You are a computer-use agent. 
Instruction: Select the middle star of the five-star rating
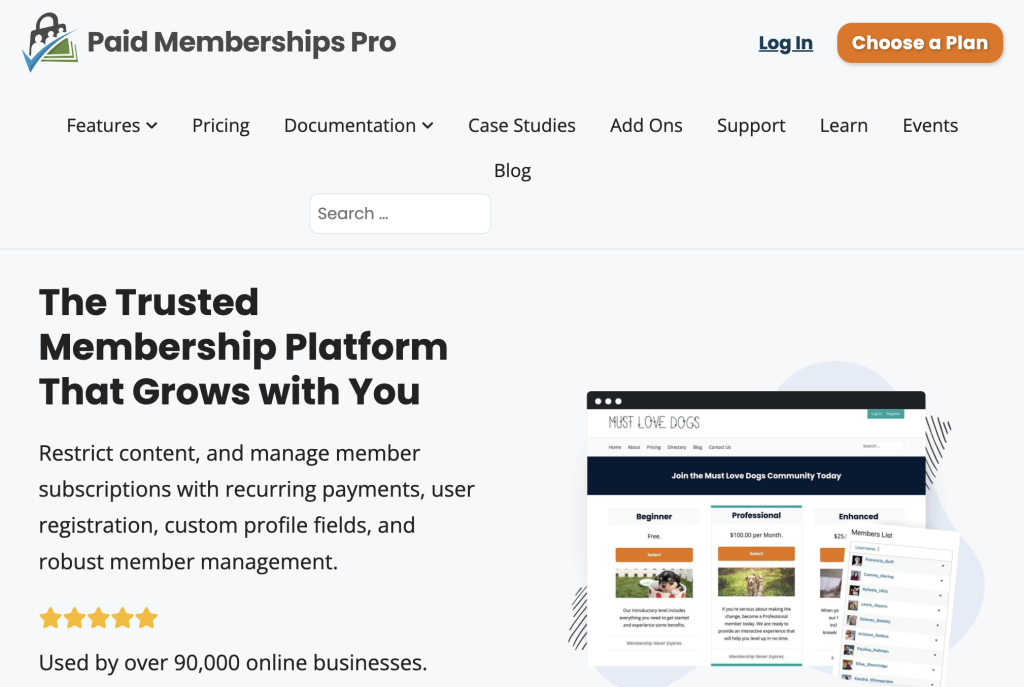click(x=98, y=618)
